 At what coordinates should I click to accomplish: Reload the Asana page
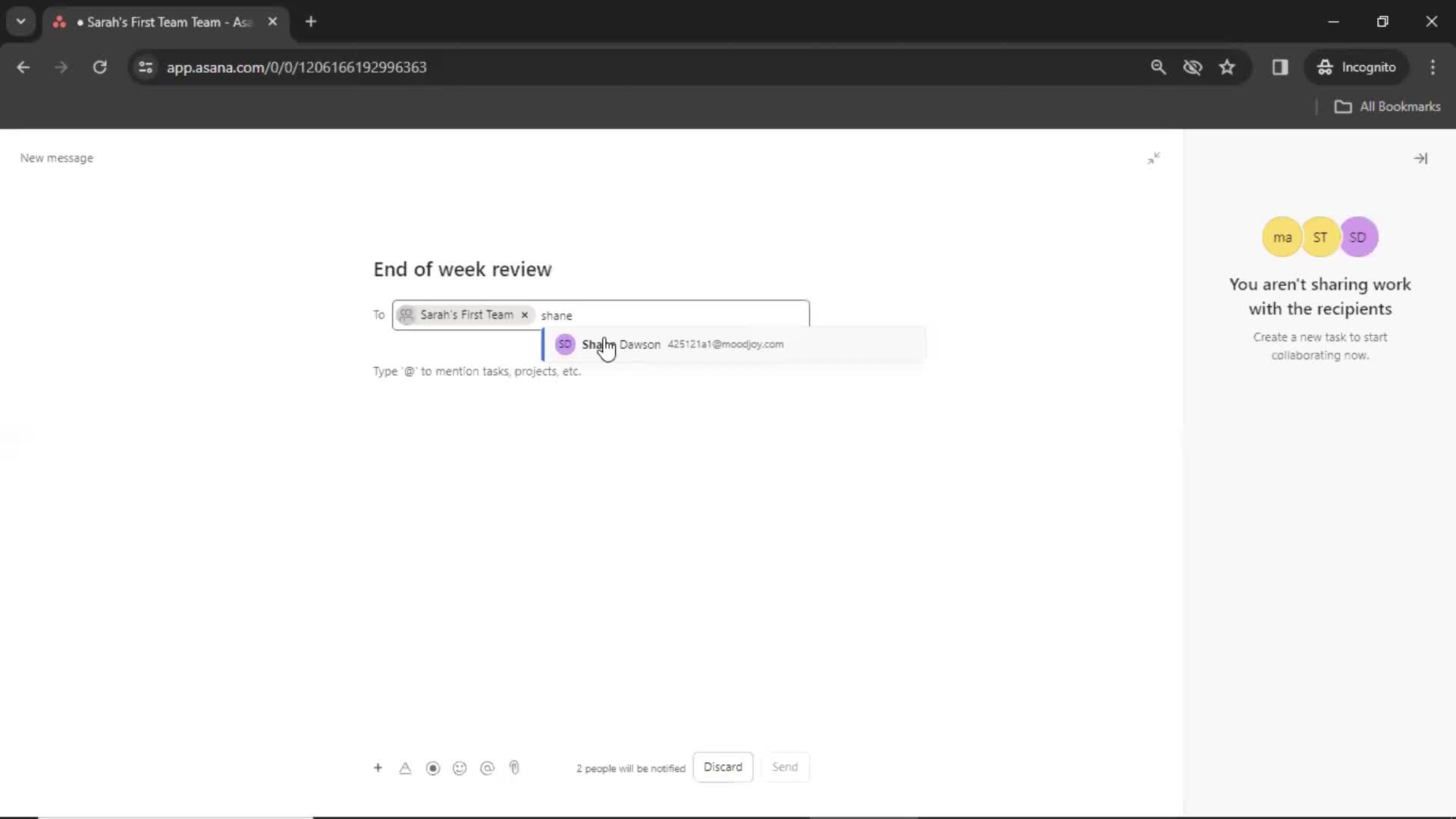tap(99, 67)
